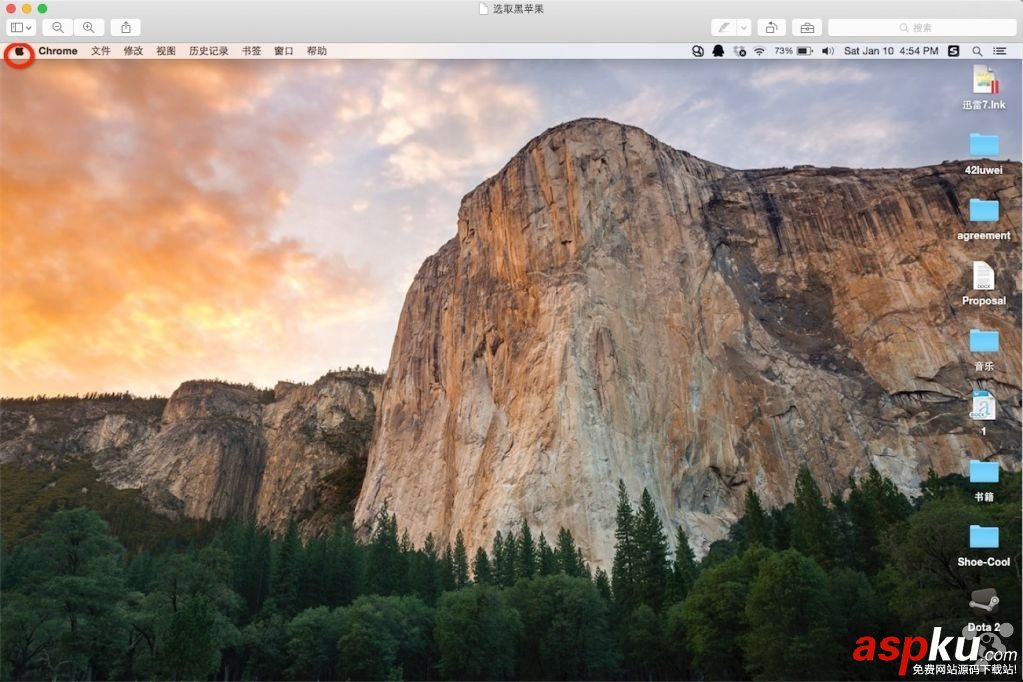
Task: Open the 历史记录 menu
Action: [x=207, y=50]
